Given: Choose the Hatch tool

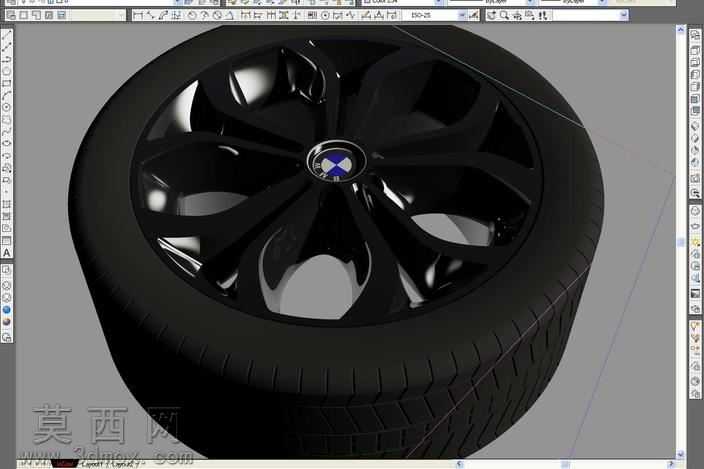Looking at the screenshot, I should [x=6, y=204].
